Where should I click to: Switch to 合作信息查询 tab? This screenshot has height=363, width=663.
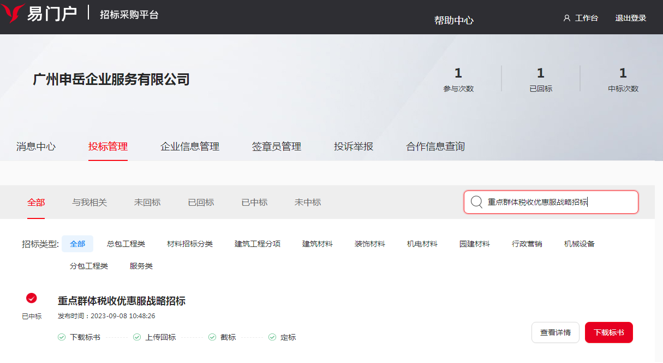[436, 146]
